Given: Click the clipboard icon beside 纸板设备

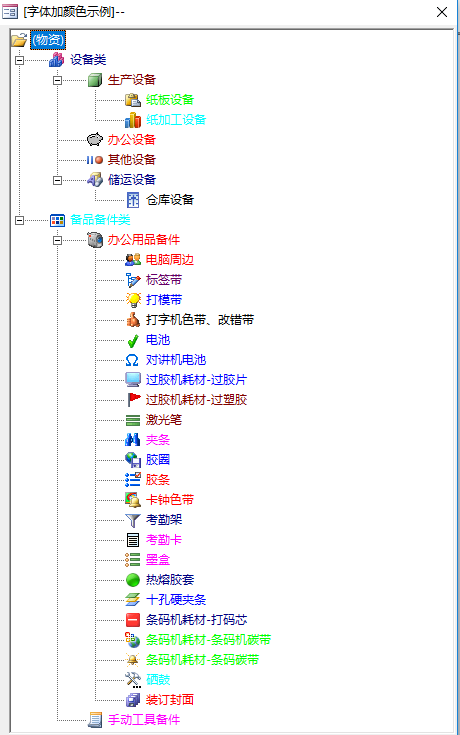Looking at the screenshot, I should pyautogui.click(x=133, y=100).
